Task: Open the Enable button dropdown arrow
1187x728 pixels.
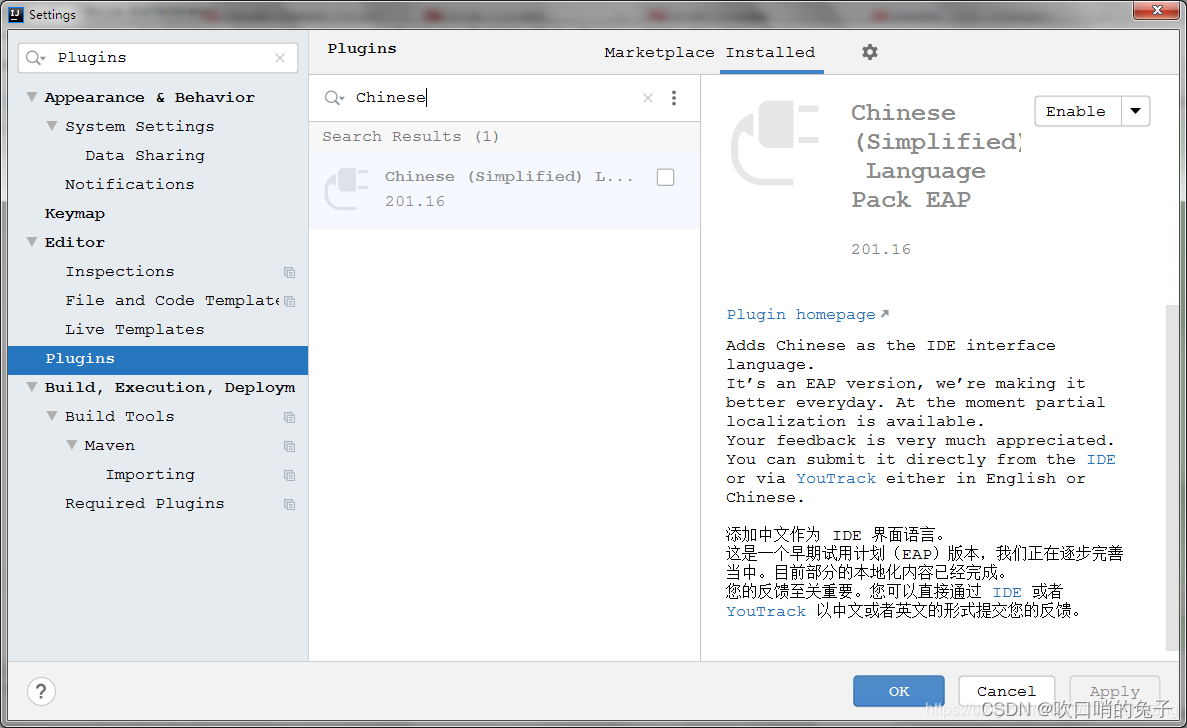Action: [1135, 111]
